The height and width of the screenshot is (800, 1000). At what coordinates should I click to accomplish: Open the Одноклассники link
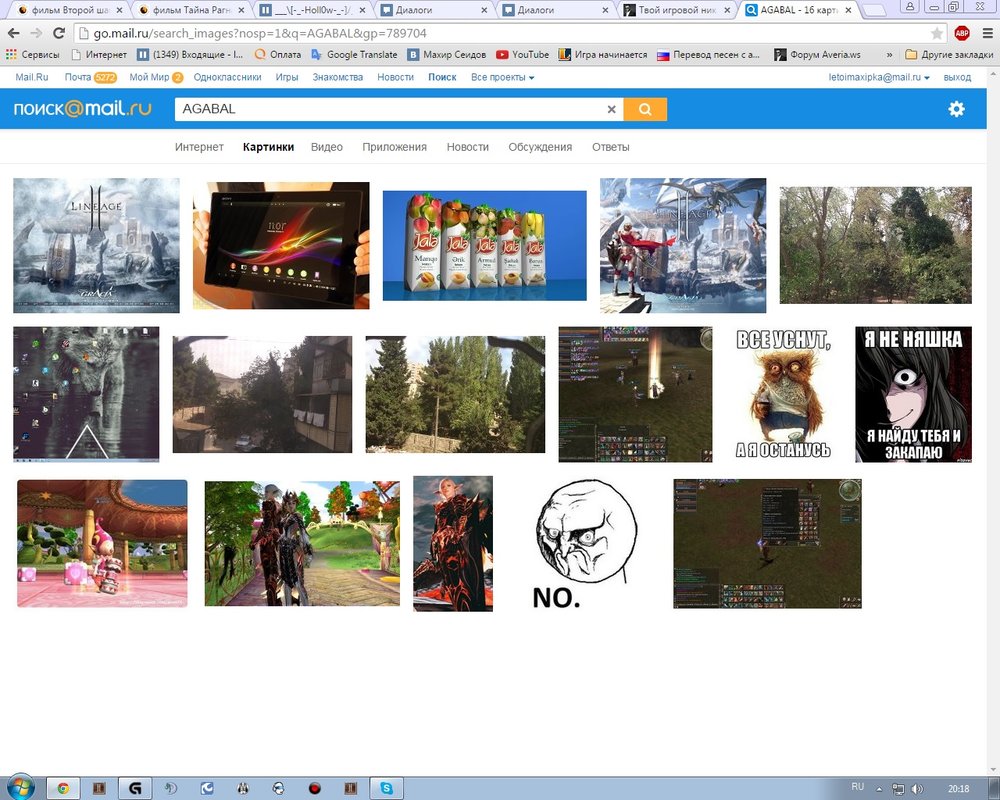tap(227, 77)
